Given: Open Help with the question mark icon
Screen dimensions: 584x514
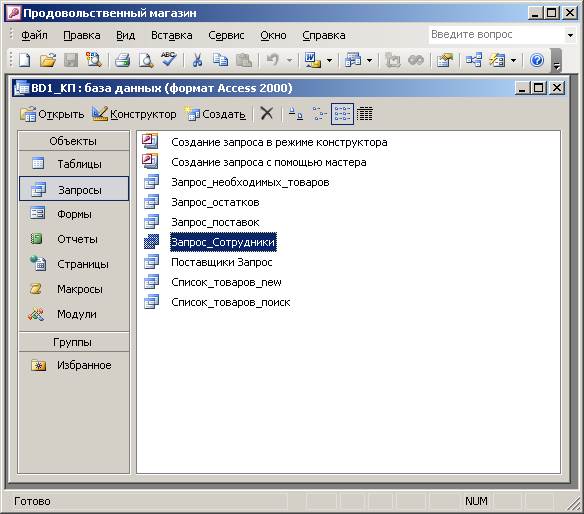Looking at the screenshot, I should click(x=537, y=60).
